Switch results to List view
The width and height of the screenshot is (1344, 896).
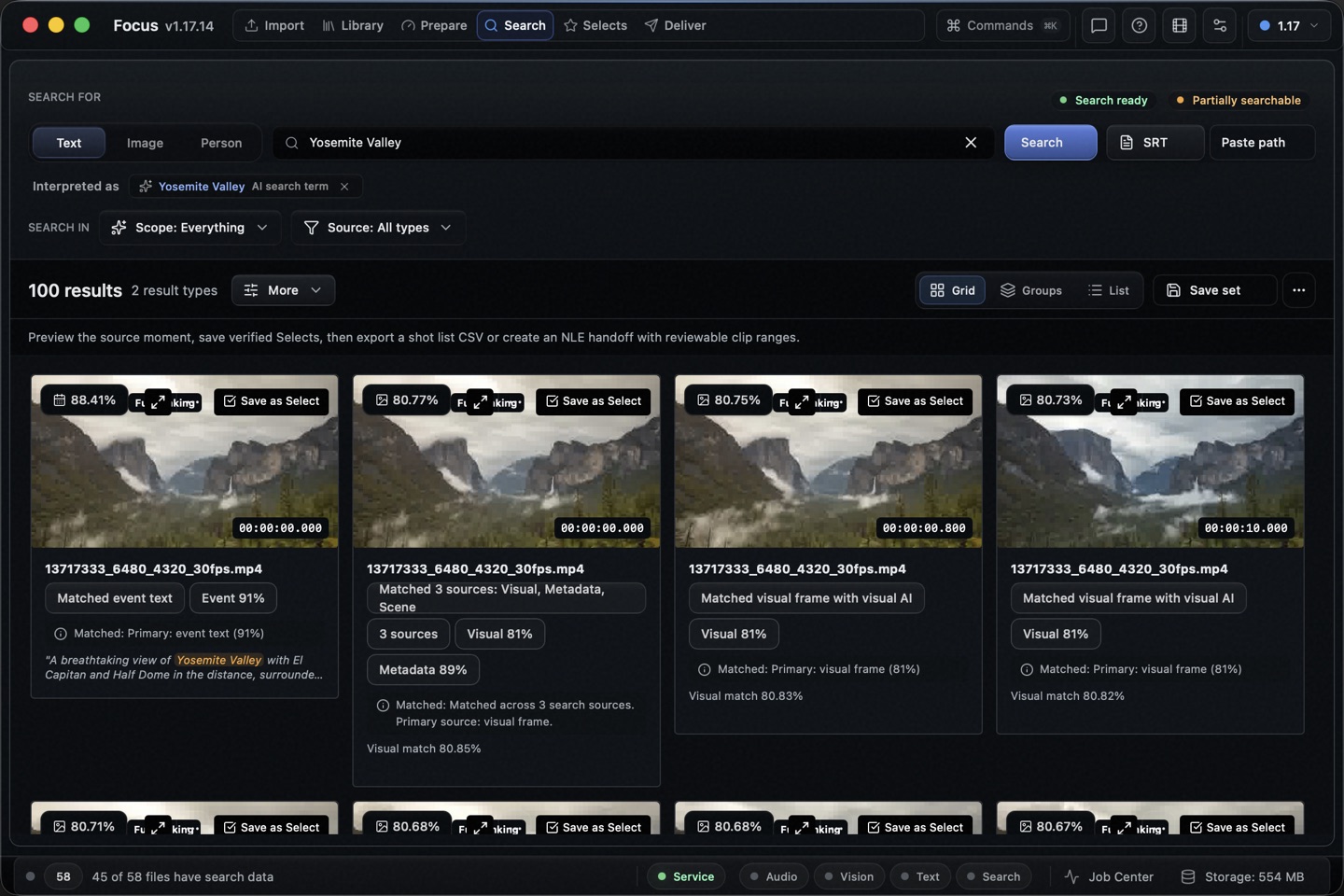1109,290
